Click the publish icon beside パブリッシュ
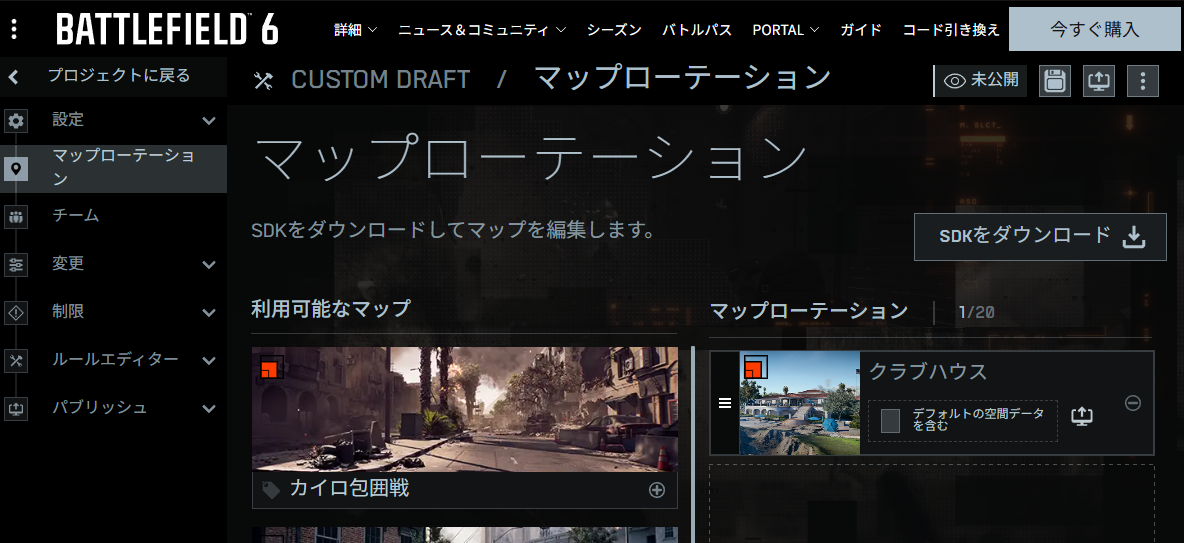Screen dimensions: 1184x543 pyautogui.click(x=16, y=409)
